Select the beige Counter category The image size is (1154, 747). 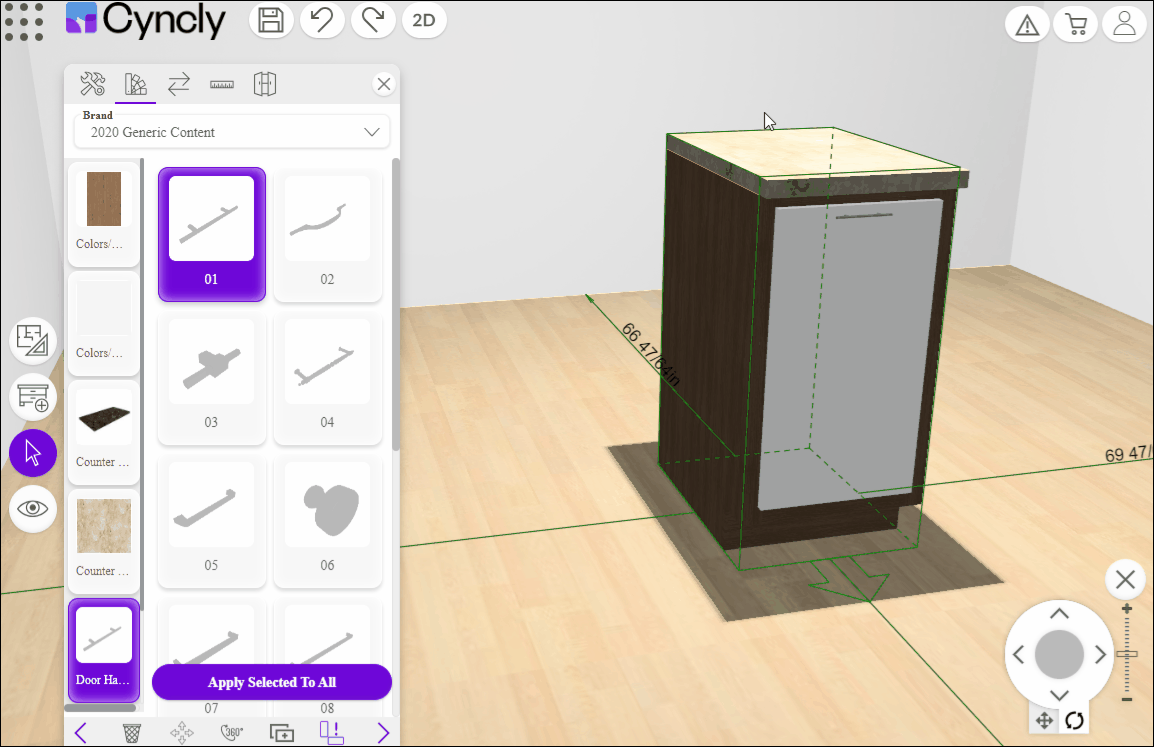click(104, 540)
